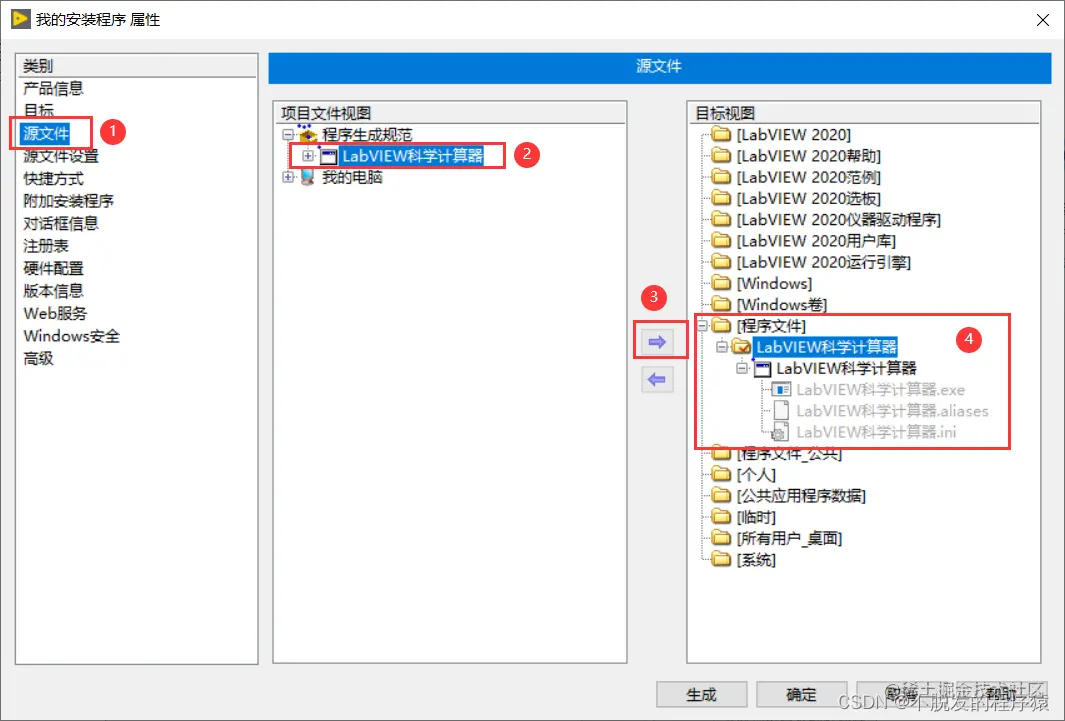Click checked folder icon of LabVIEW科学计算器

[741, 347]
